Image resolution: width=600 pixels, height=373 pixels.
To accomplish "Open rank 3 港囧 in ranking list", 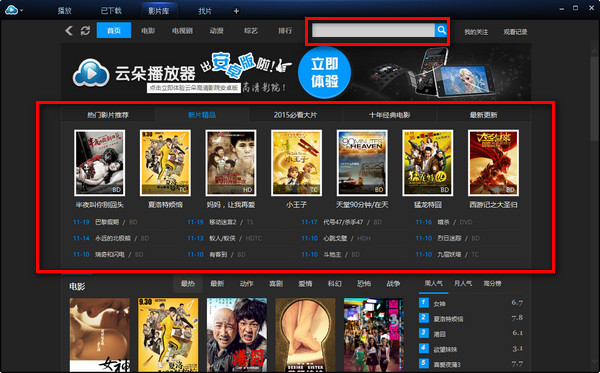I will 440,334.
